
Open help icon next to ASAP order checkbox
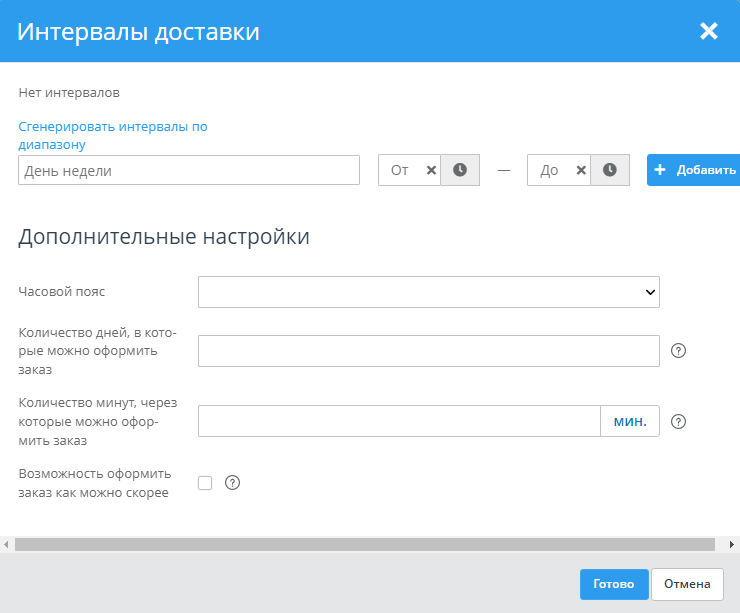pyautogui.click(x=233, y=483)
